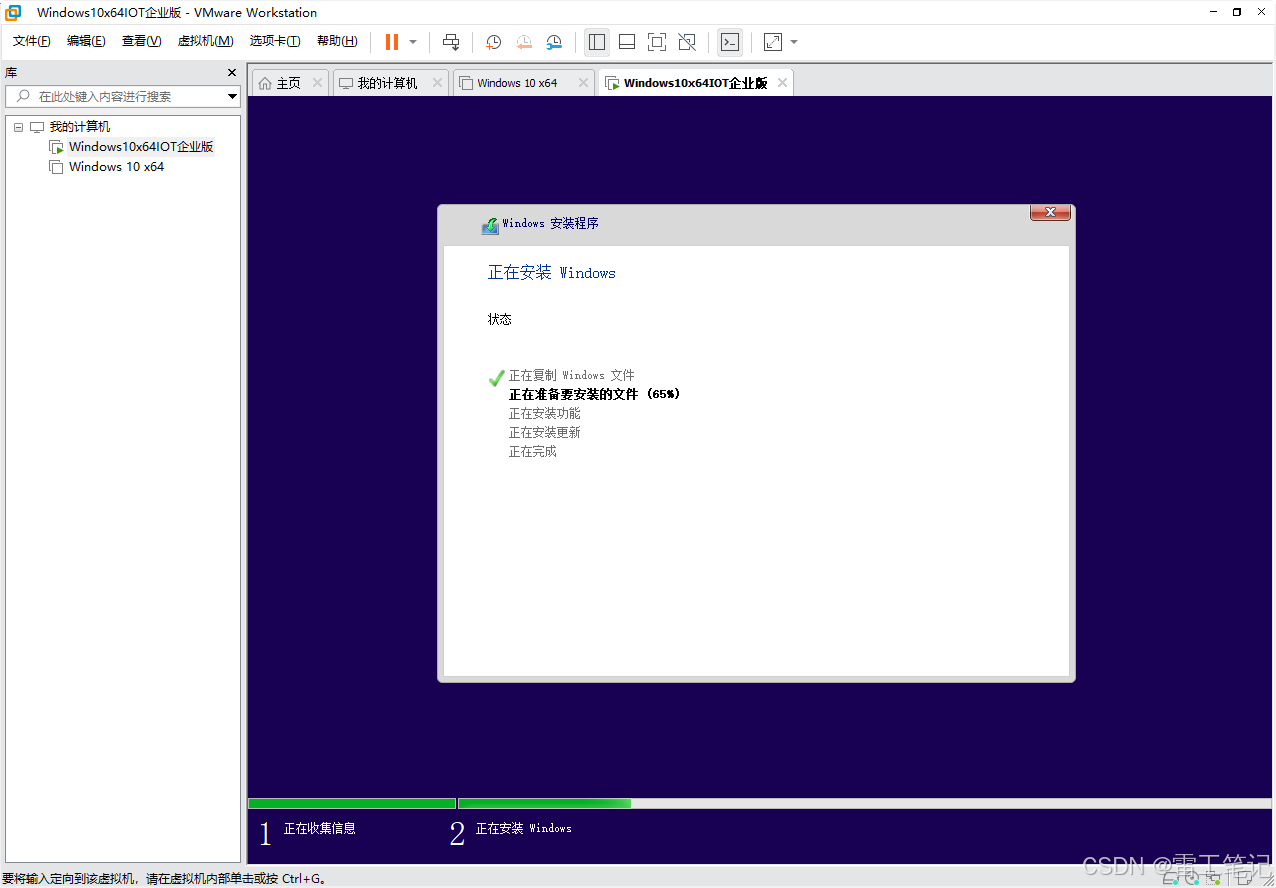
Task: Select Windows10x64IOT企业版 in the library tree
Action: pyautogui.click(x=141, y=147)
